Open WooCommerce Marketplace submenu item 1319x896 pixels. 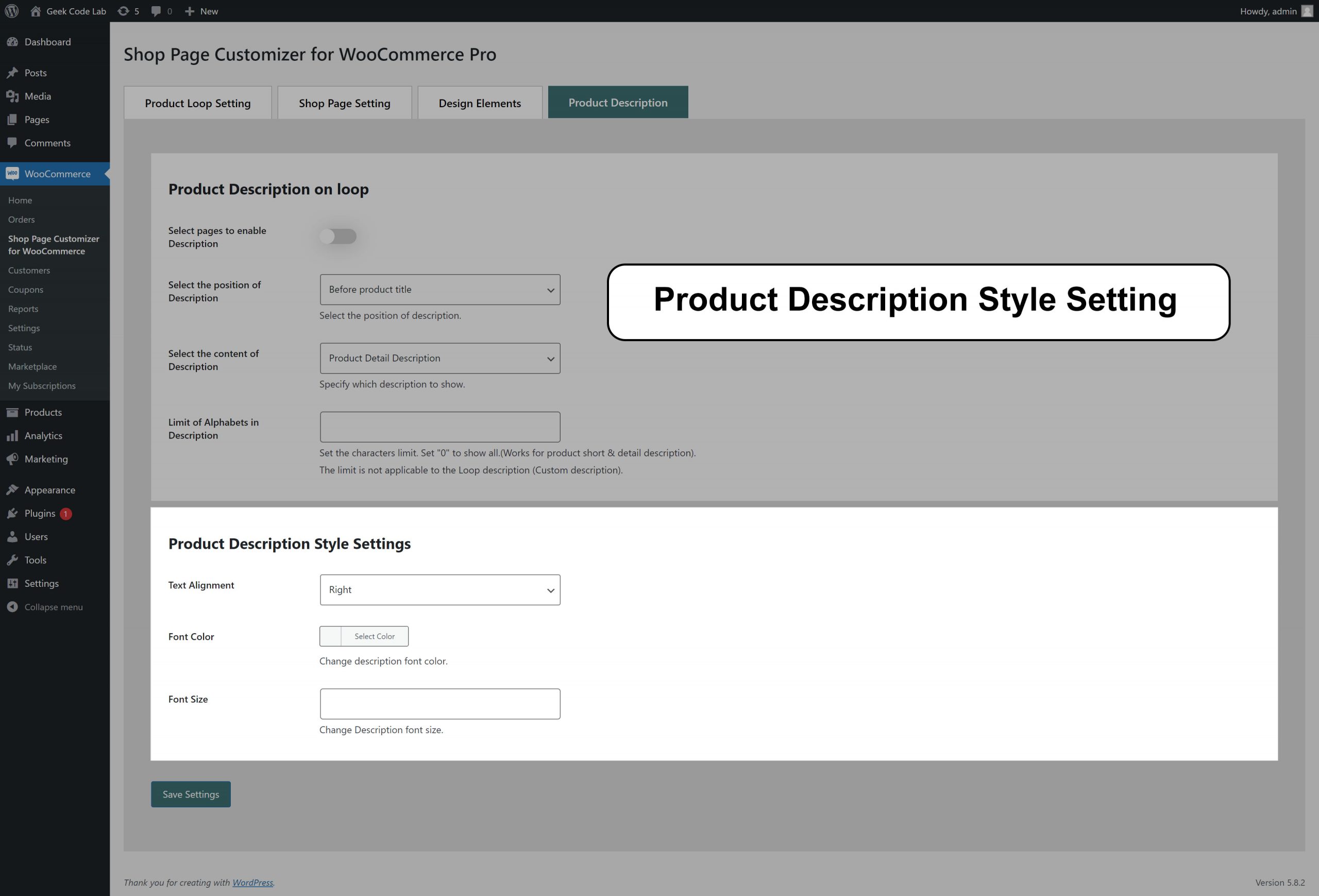point(32,366)
